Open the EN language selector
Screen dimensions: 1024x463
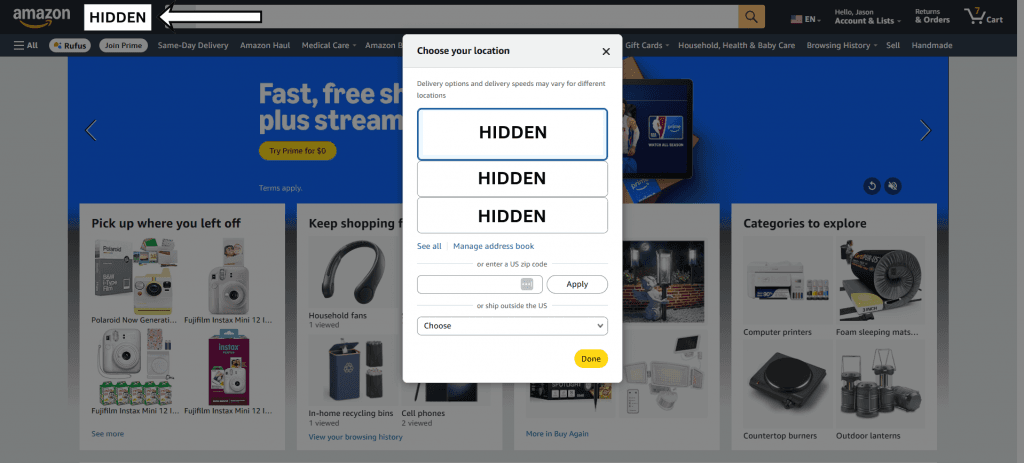pyautogui.click(x=806, y=20)
